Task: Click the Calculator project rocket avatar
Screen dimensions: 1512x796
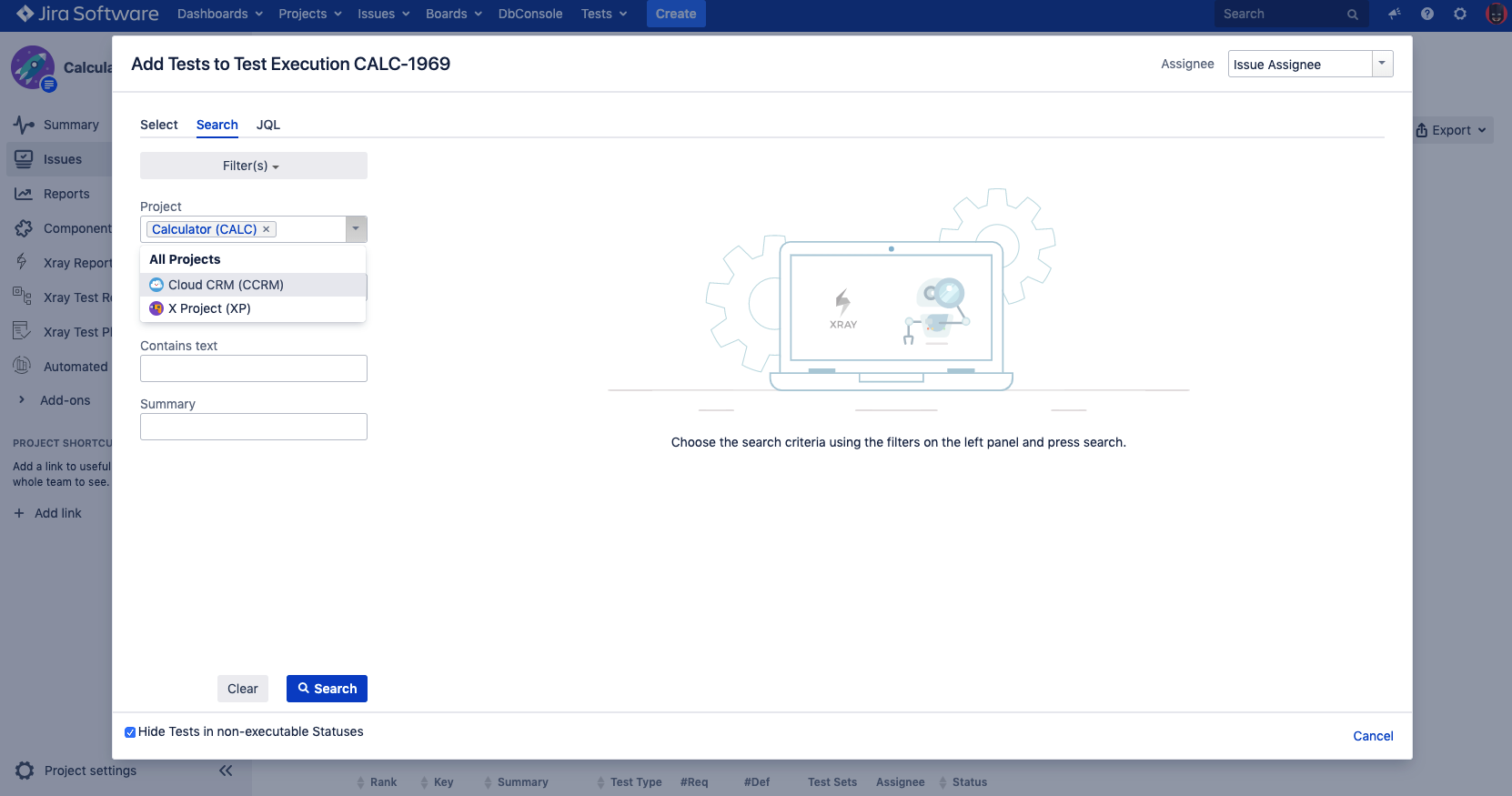Action: pyautogui.click(x=33, y=67)
